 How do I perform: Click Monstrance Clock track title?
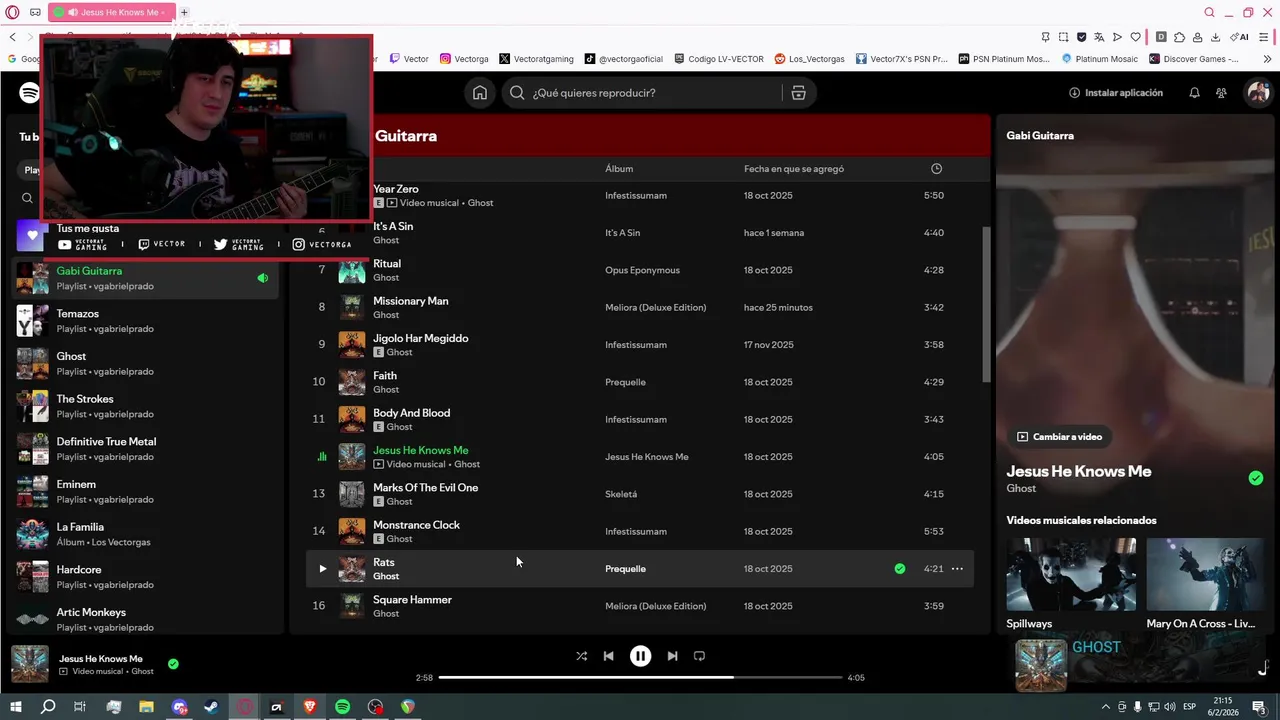[x=416, y=525]
